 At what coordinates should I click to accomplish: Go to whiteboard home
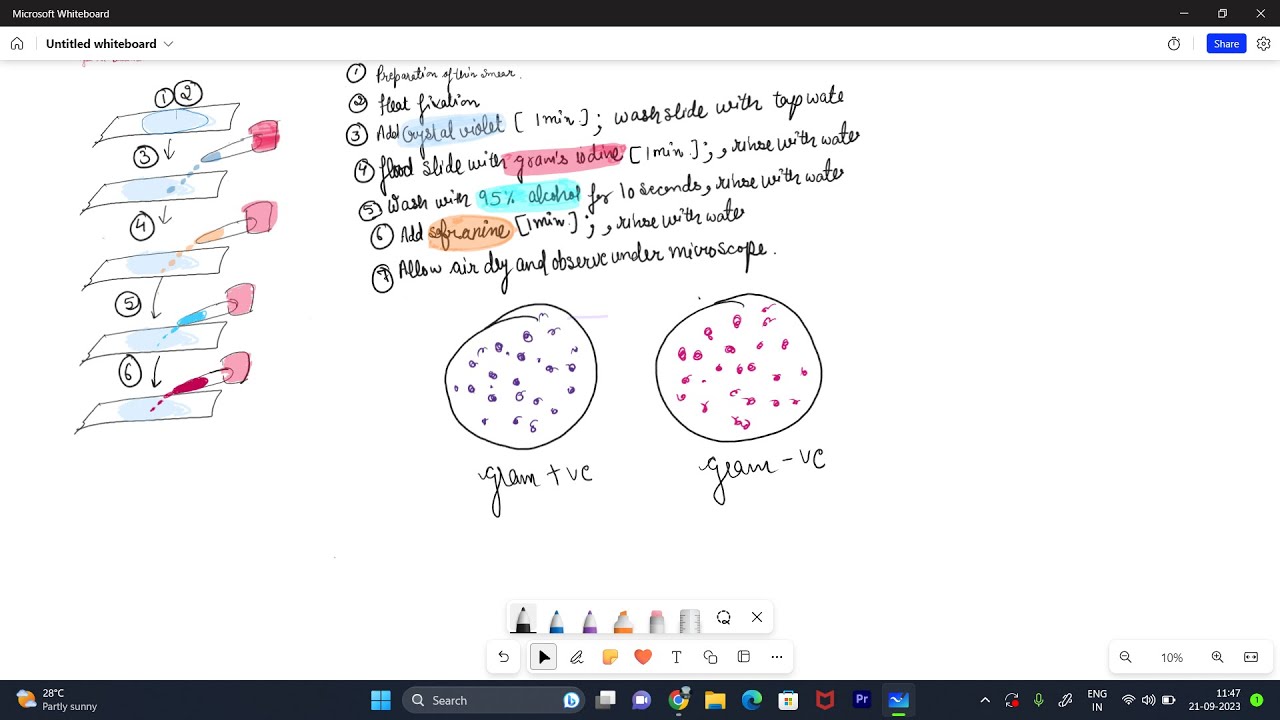click(17, 44)
